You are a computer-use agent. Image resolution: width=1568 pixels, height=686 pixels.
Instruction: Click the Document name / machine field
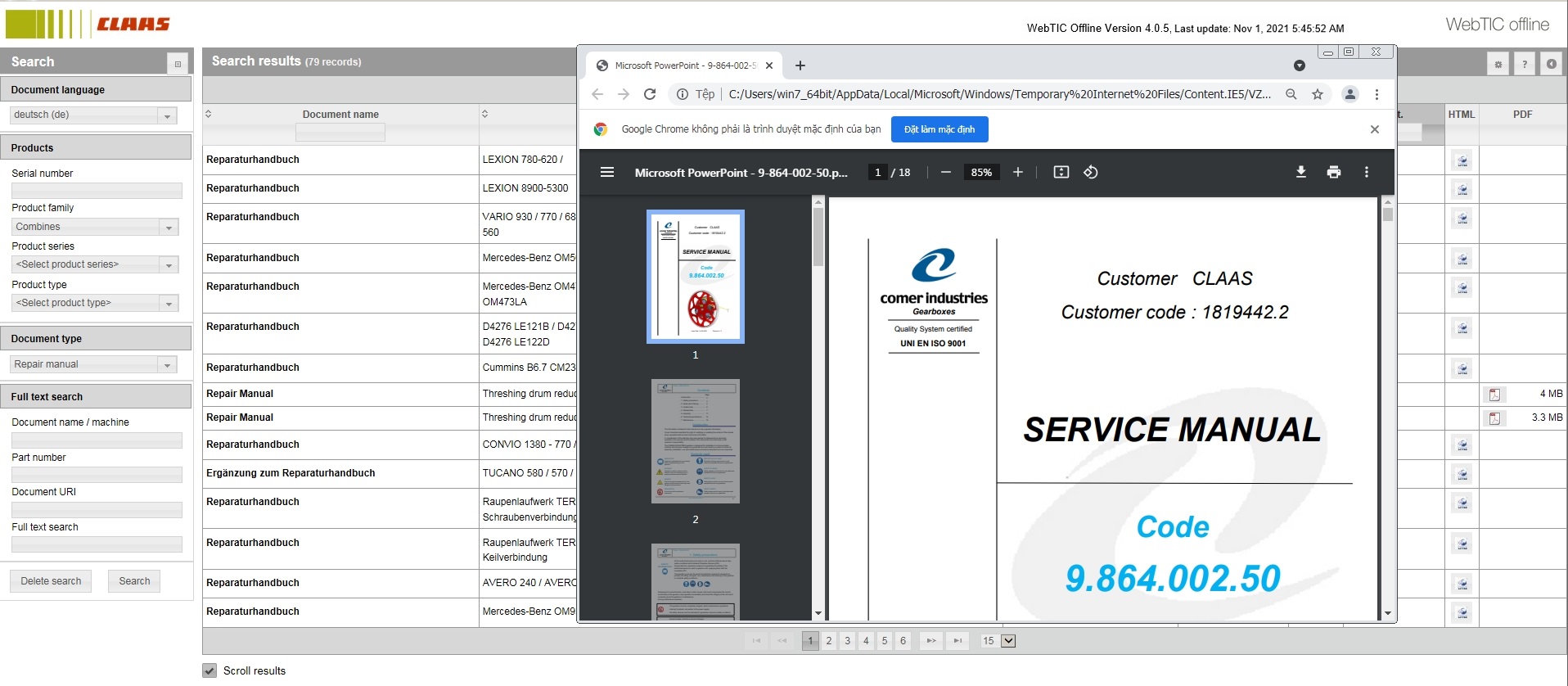tap(97, 440)
